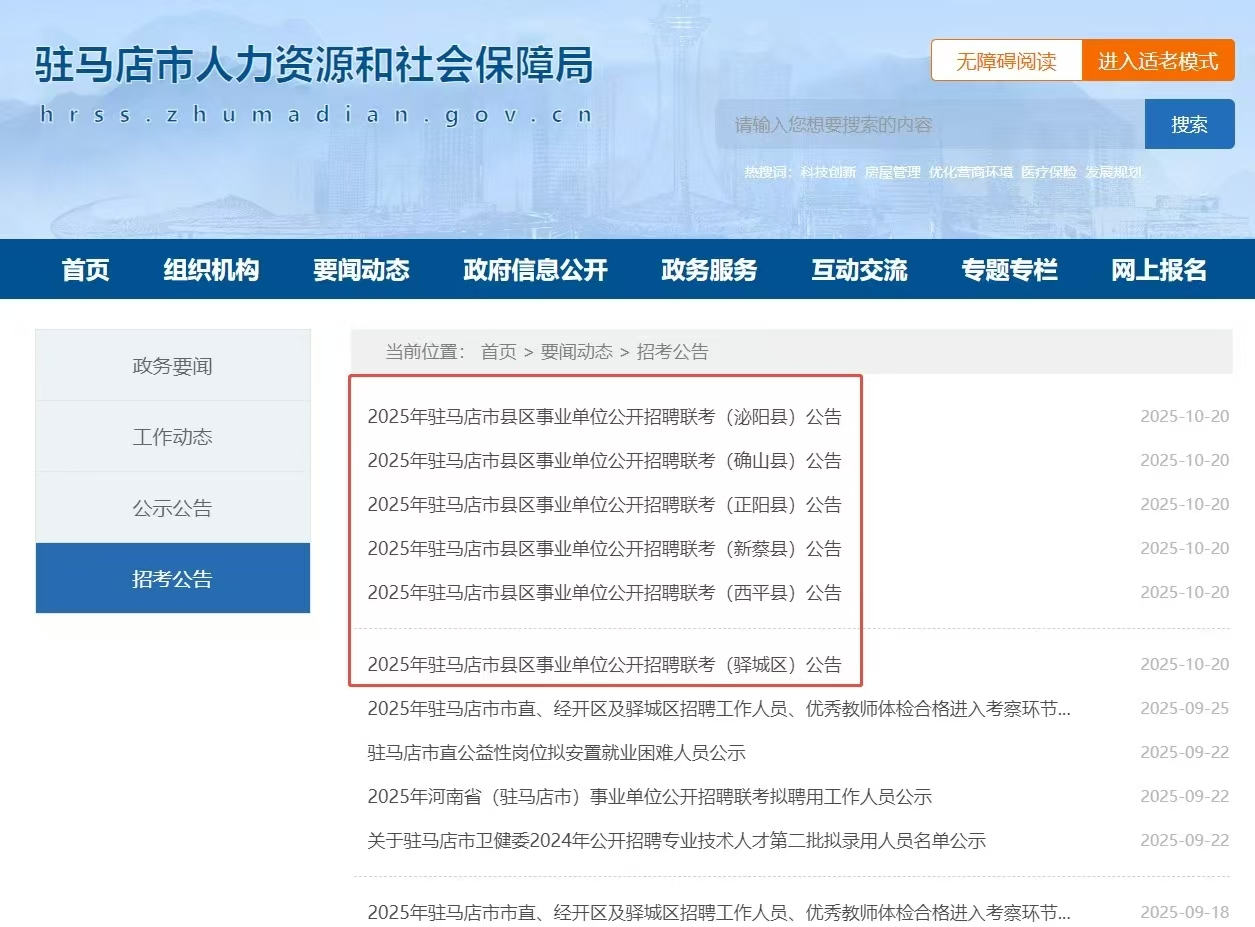Screen dimensions: 1255x927
Task: Switch to 政务要闻 sidebar category
Action: (172, 366)
